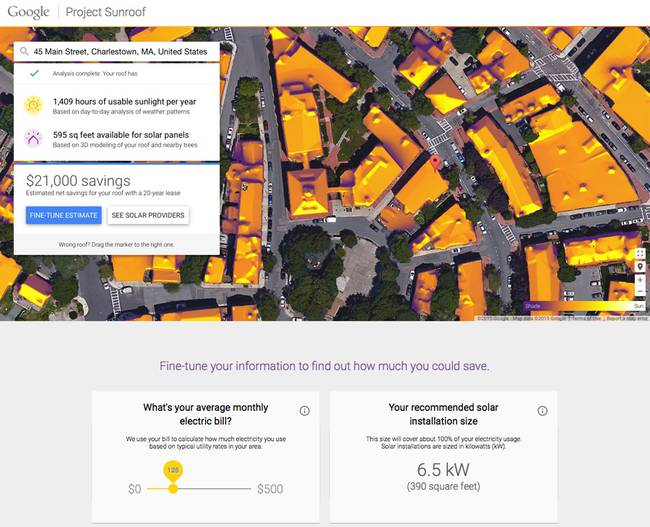Open info for recommended solar installation size
Screen dimensions: 650x527
click(x=542, y=411)
